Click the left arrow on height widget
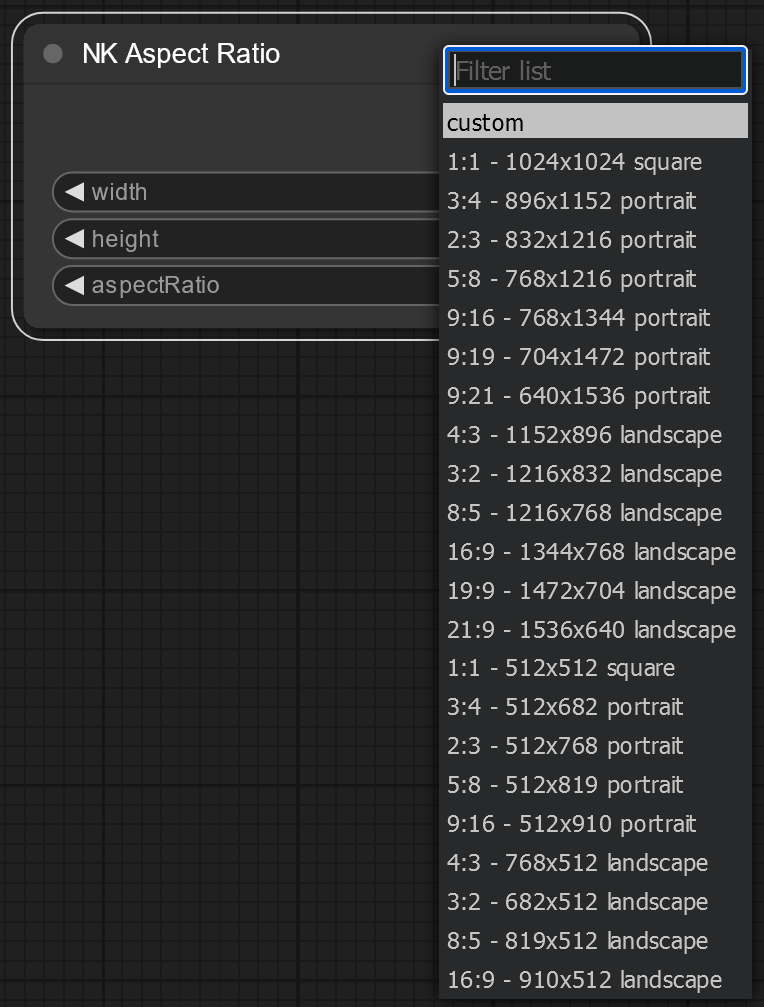This screenshot has width=764, height=1007. pos(74,238)
